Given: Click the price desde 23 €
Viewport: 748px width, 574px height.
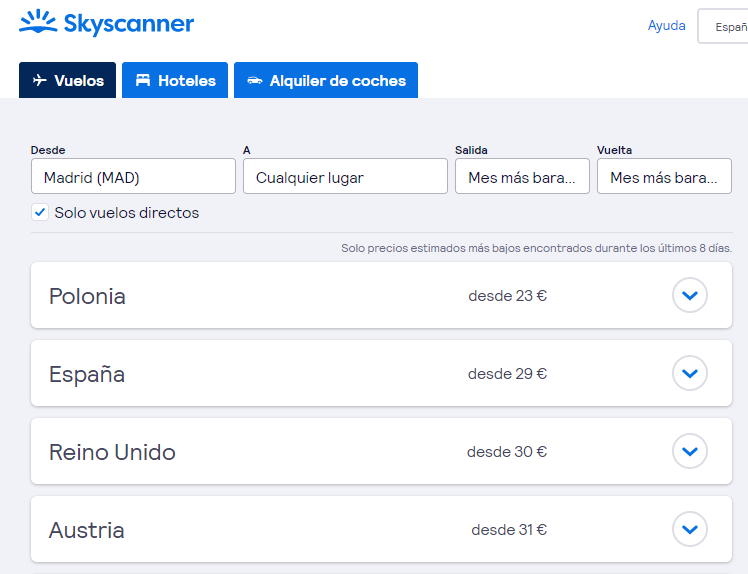Looking at the screenshot, I should (508, 296).
